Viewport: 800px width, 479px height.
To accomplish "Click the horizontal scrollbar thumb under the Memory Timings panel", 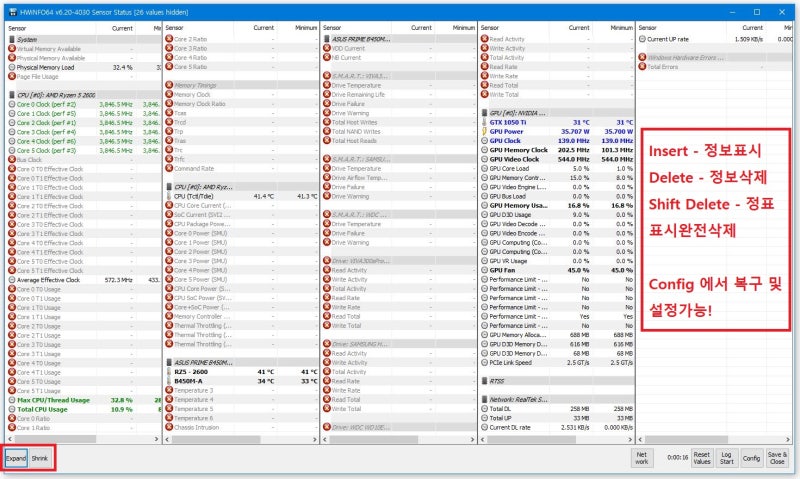I will 216,439.
